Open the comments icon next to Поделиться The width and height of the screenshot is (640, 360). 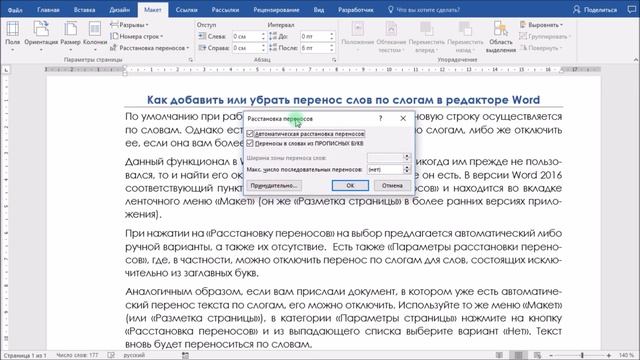pos(631,10)
